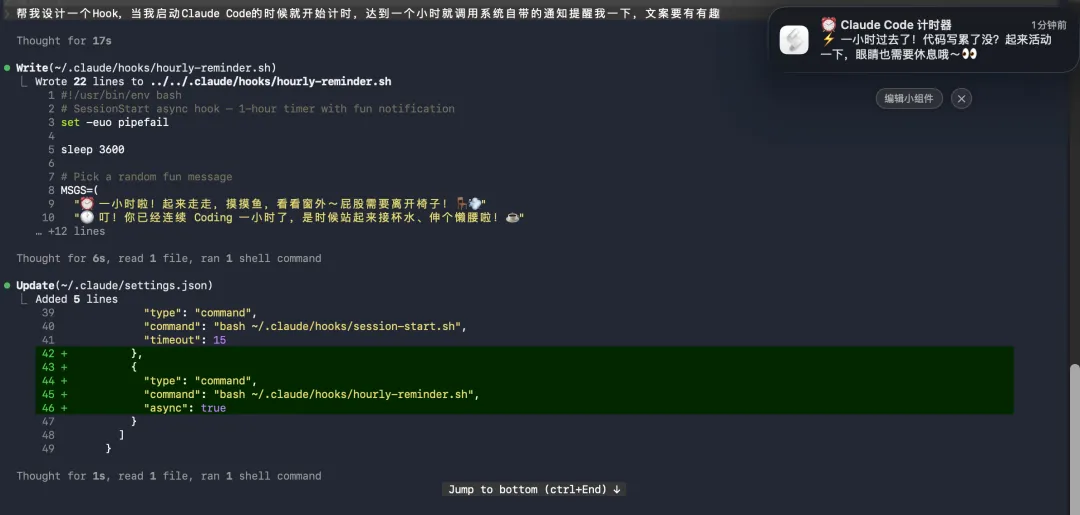This screenshot has height=515, width=1080.
Task: Click the Claude Code notification app icon
Action: coord(793,39)
